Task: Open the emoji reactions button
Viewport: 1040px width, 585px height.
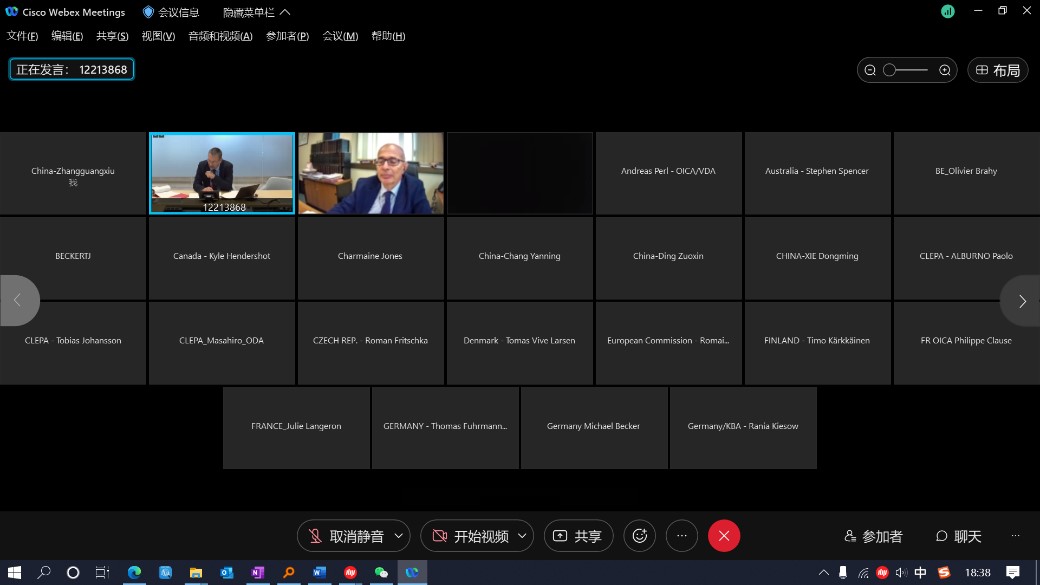Action: click(640, 536)
